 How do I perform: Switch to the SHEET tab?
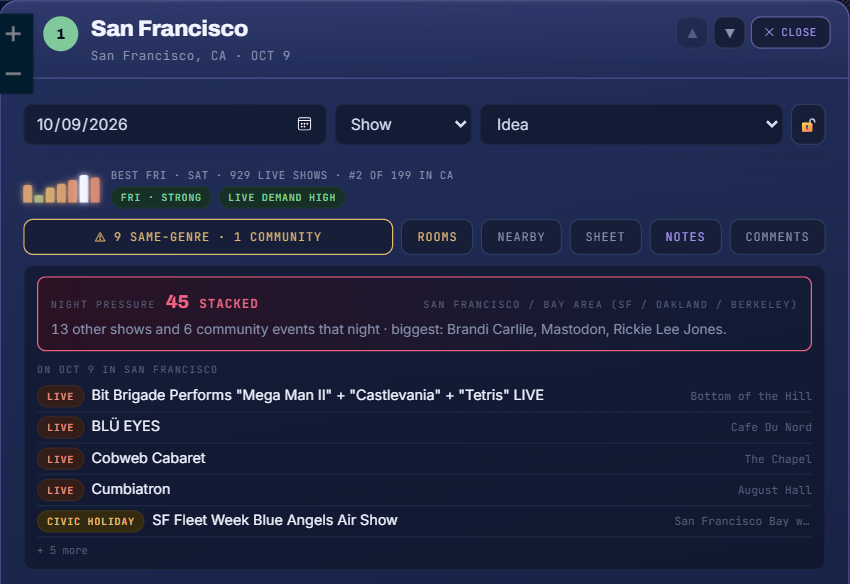605,237
